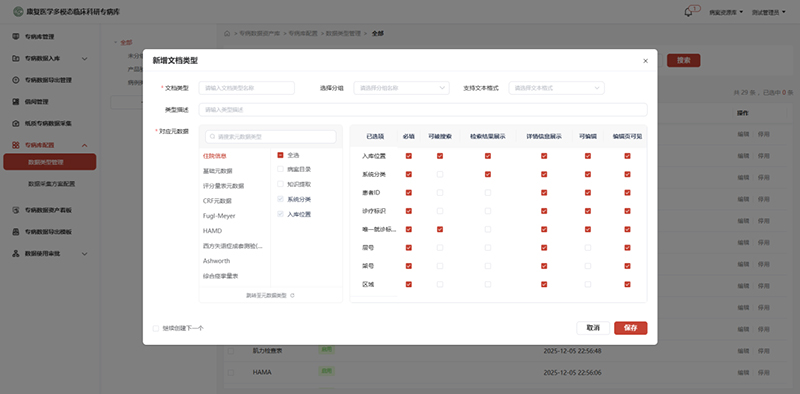The height and width of the screenshot is (394, 800).
Task: Click 跳转至元数据类型 link
Action: [x=266, y=296]
